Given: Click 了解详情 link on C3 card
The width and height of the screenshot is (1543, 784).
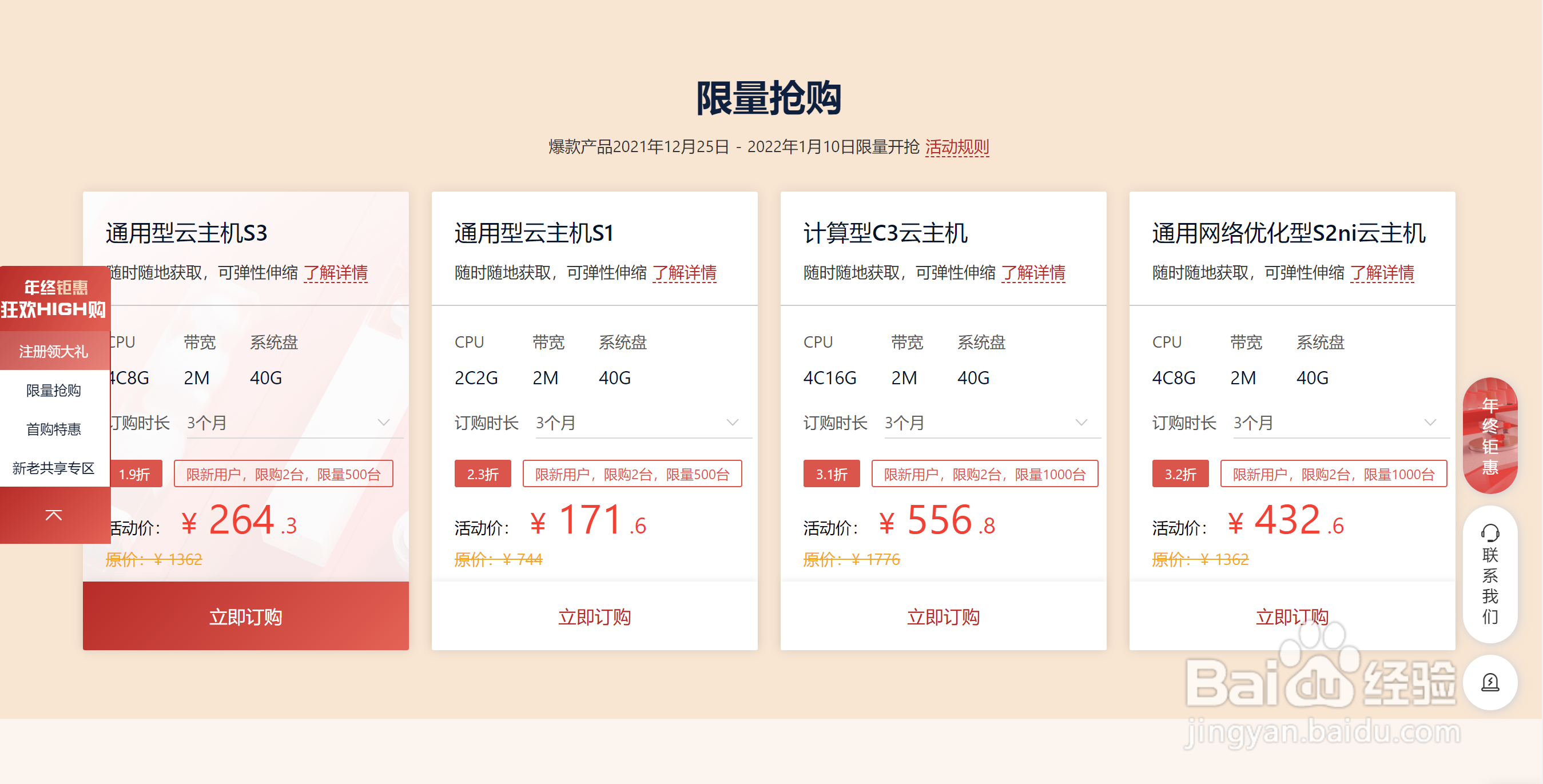Looking at the screenshot, I should pos(1033,273).
